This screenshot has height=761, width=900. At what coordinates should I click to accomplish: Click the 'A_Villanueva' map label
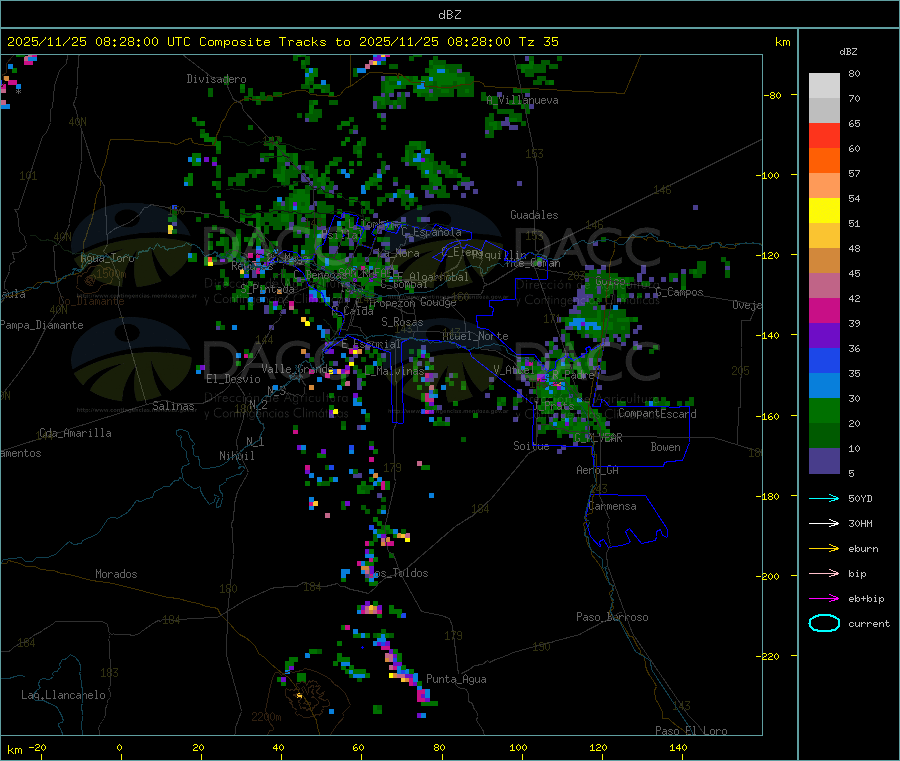[522, 100]
